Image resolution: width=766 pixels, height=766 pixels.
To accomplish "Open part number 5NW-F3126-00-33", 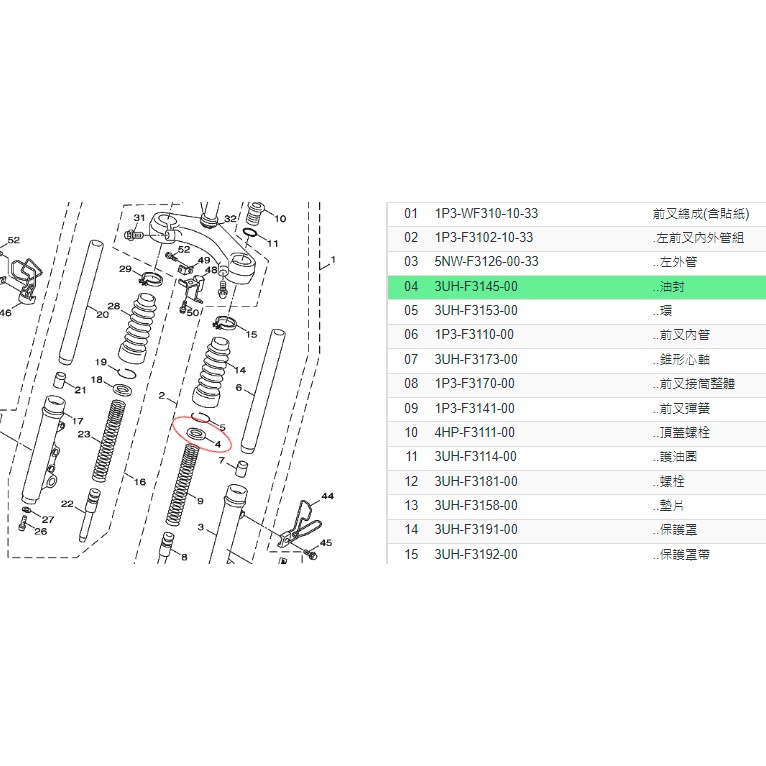I will [x=486, y=262].
